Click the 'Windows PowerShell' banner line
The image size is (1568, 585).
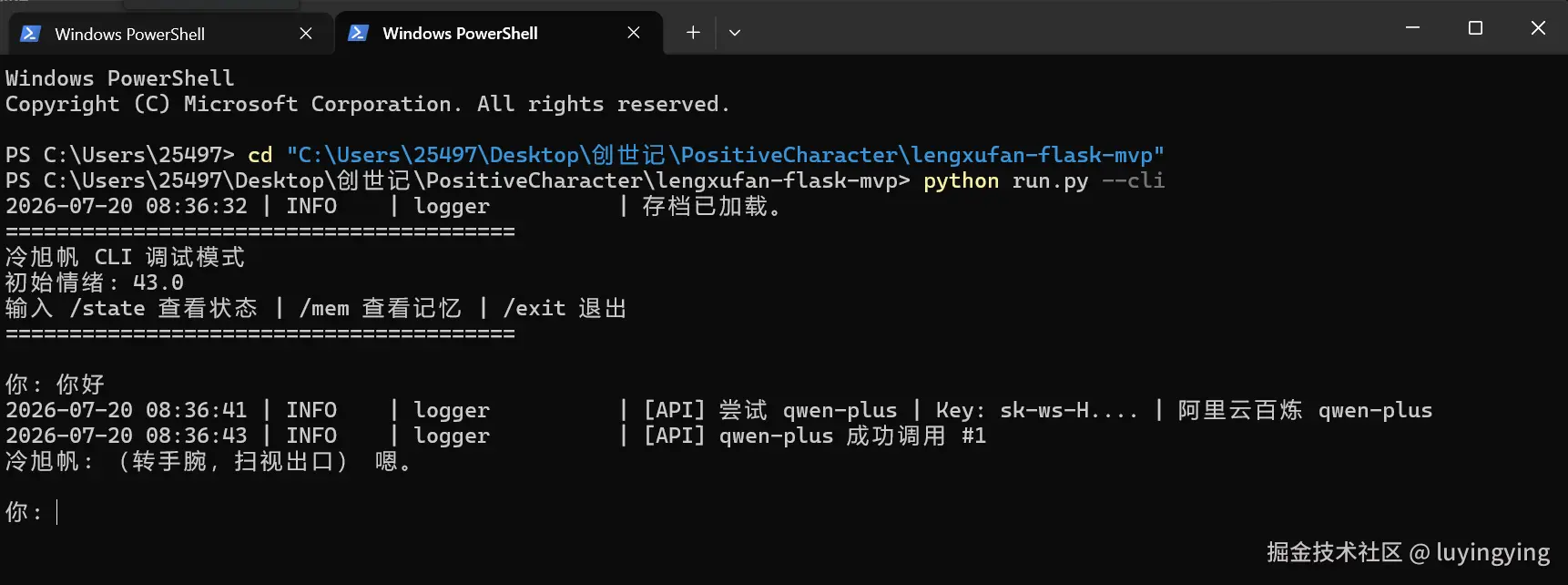(x=120, y=78)
